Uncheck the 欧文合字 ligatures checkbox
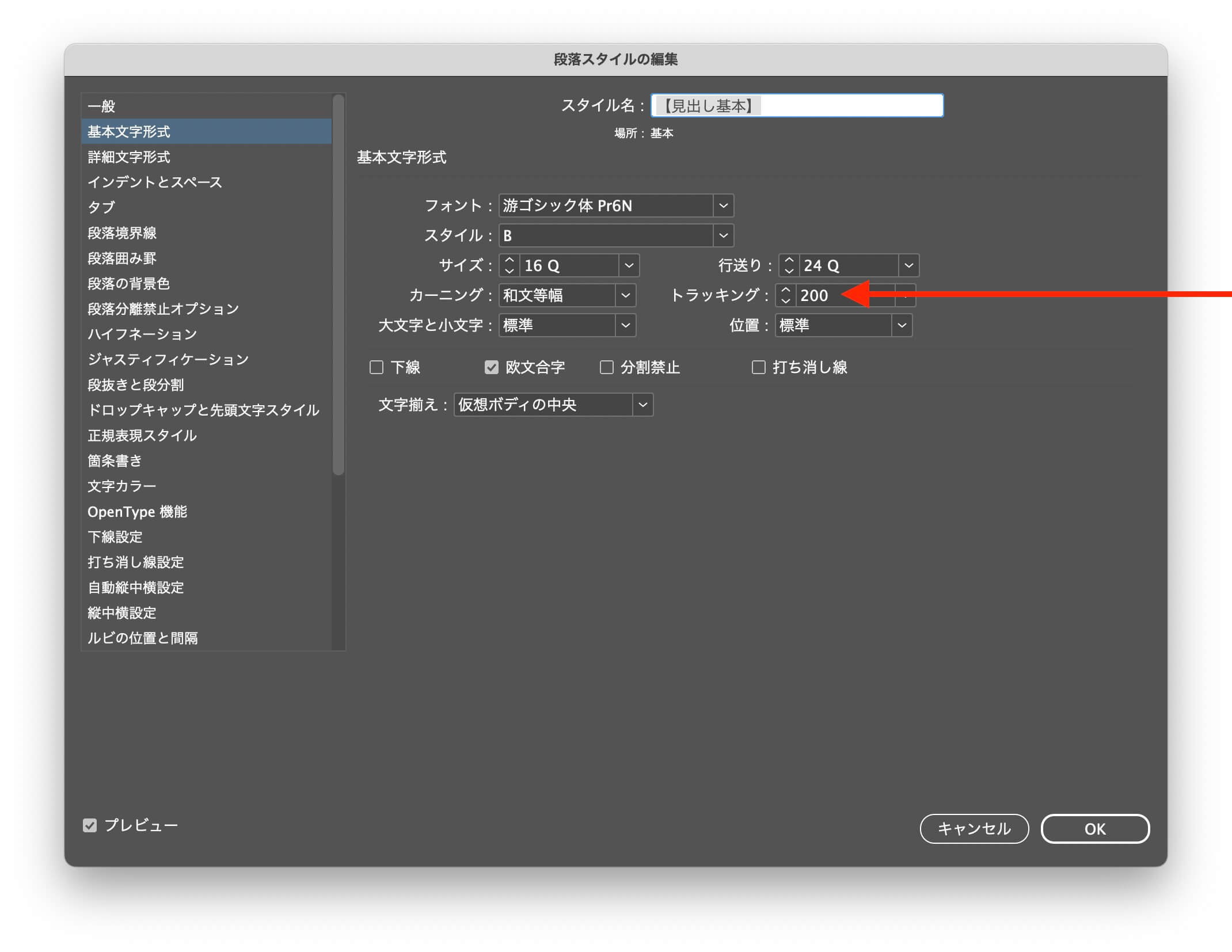The image size is (1232, 952). pos(491,367)
